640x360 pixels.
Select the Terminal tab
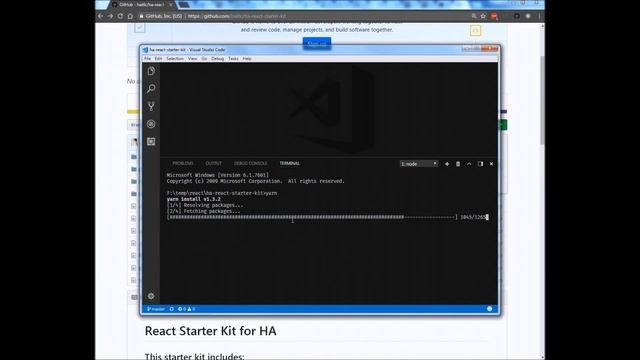pos(289,163)
